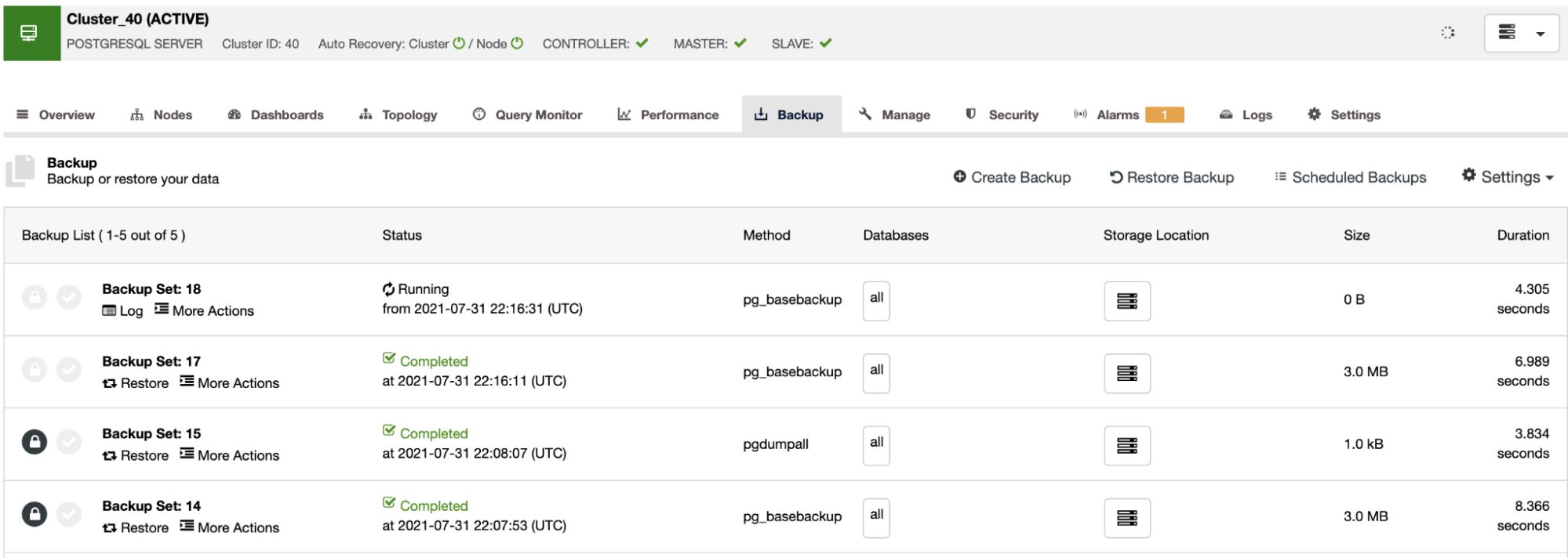Click the CONTROLLER status checkmark

642,43
